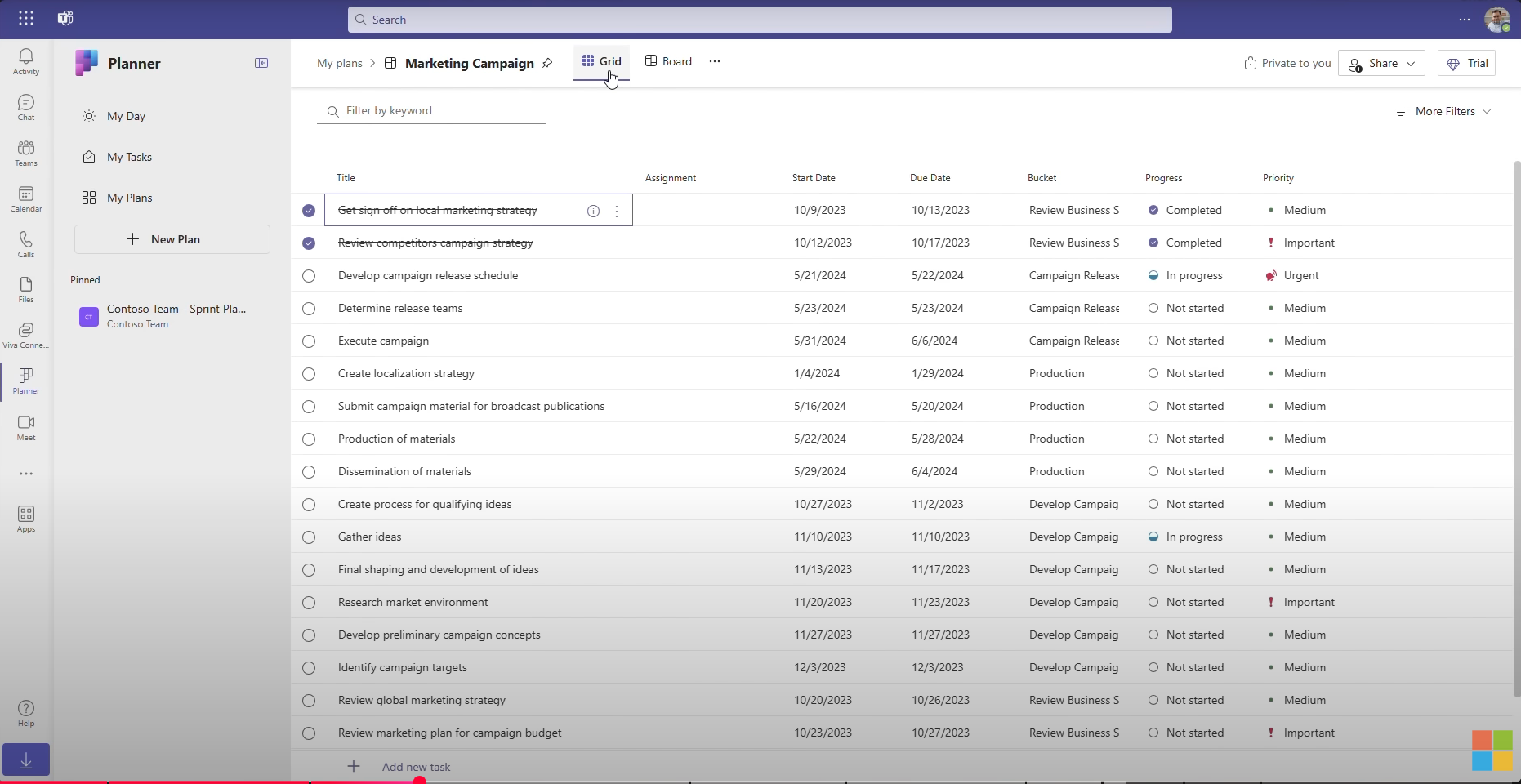Mark Gather ideas task as complete
This screenshot has width=1521, height=784.
[309, 537]
